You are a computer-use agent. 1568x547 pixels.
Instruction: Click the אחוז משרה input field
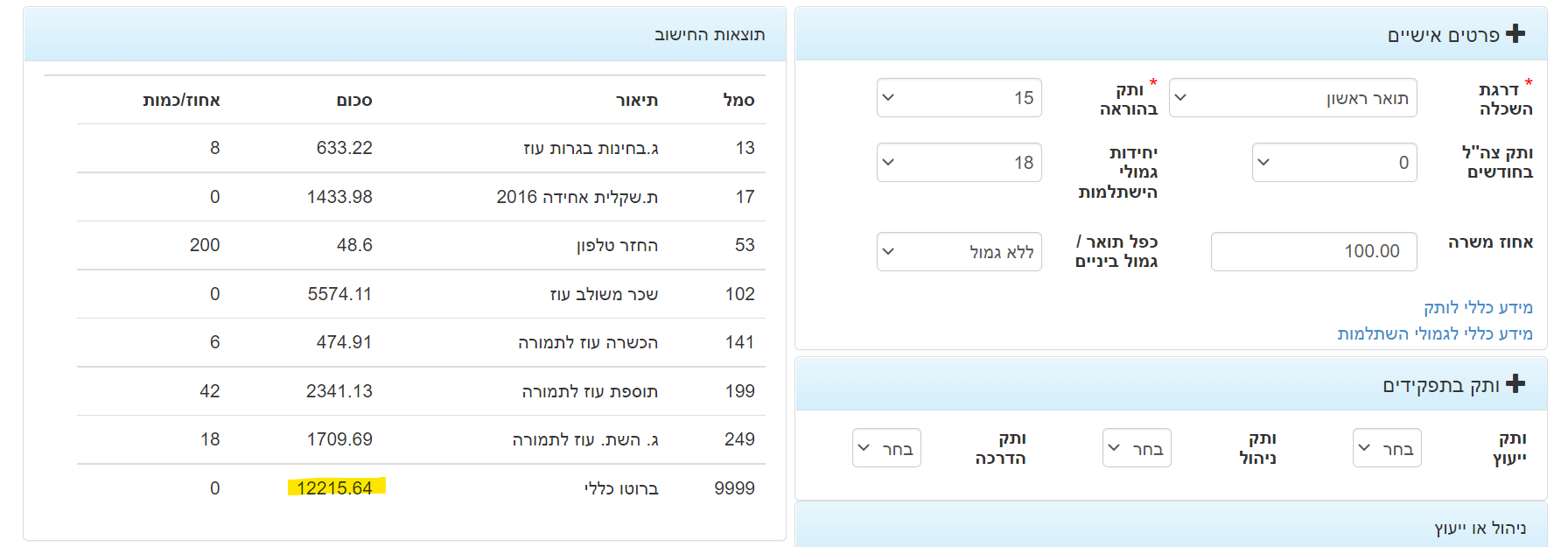click(1313, 252)
